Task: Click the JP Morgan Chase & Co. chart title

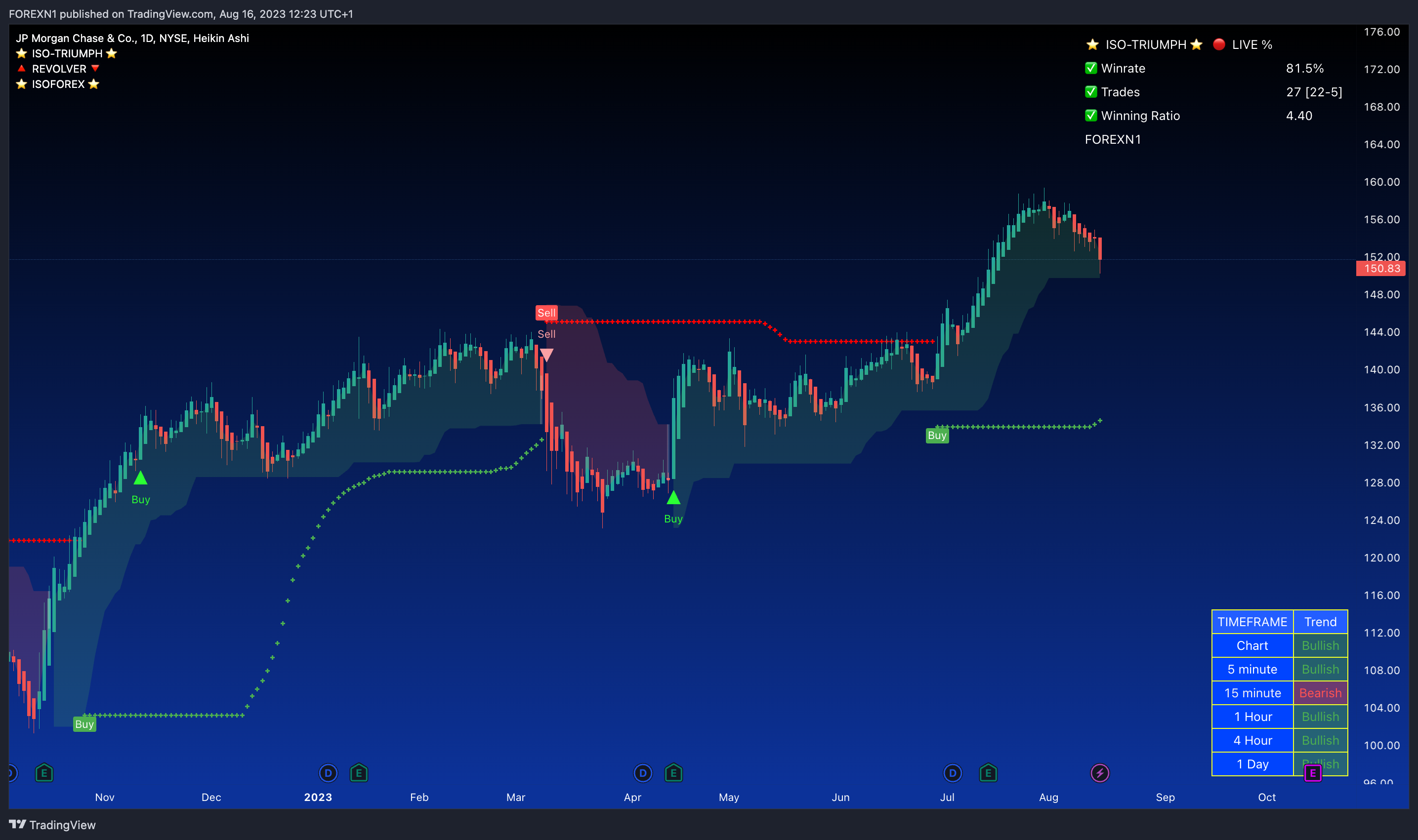Action: point(132,38)
